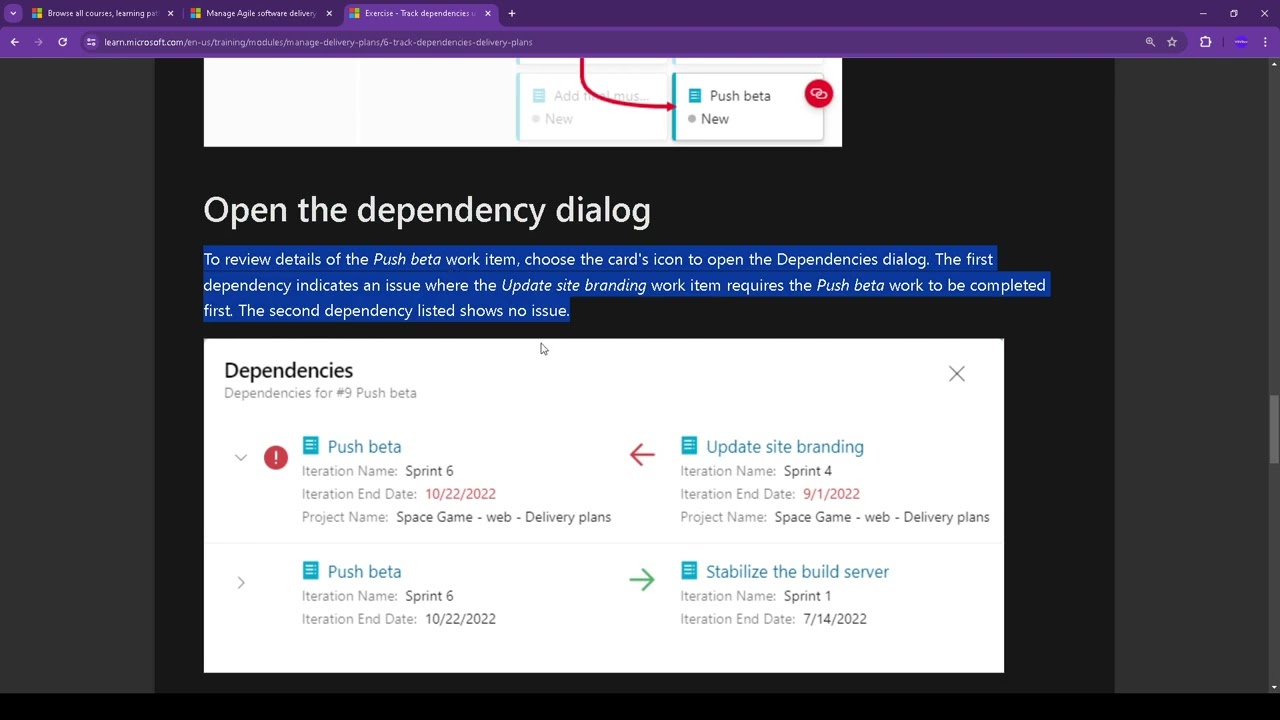Close the Manage Agile software delivery tab

[329, 13]
